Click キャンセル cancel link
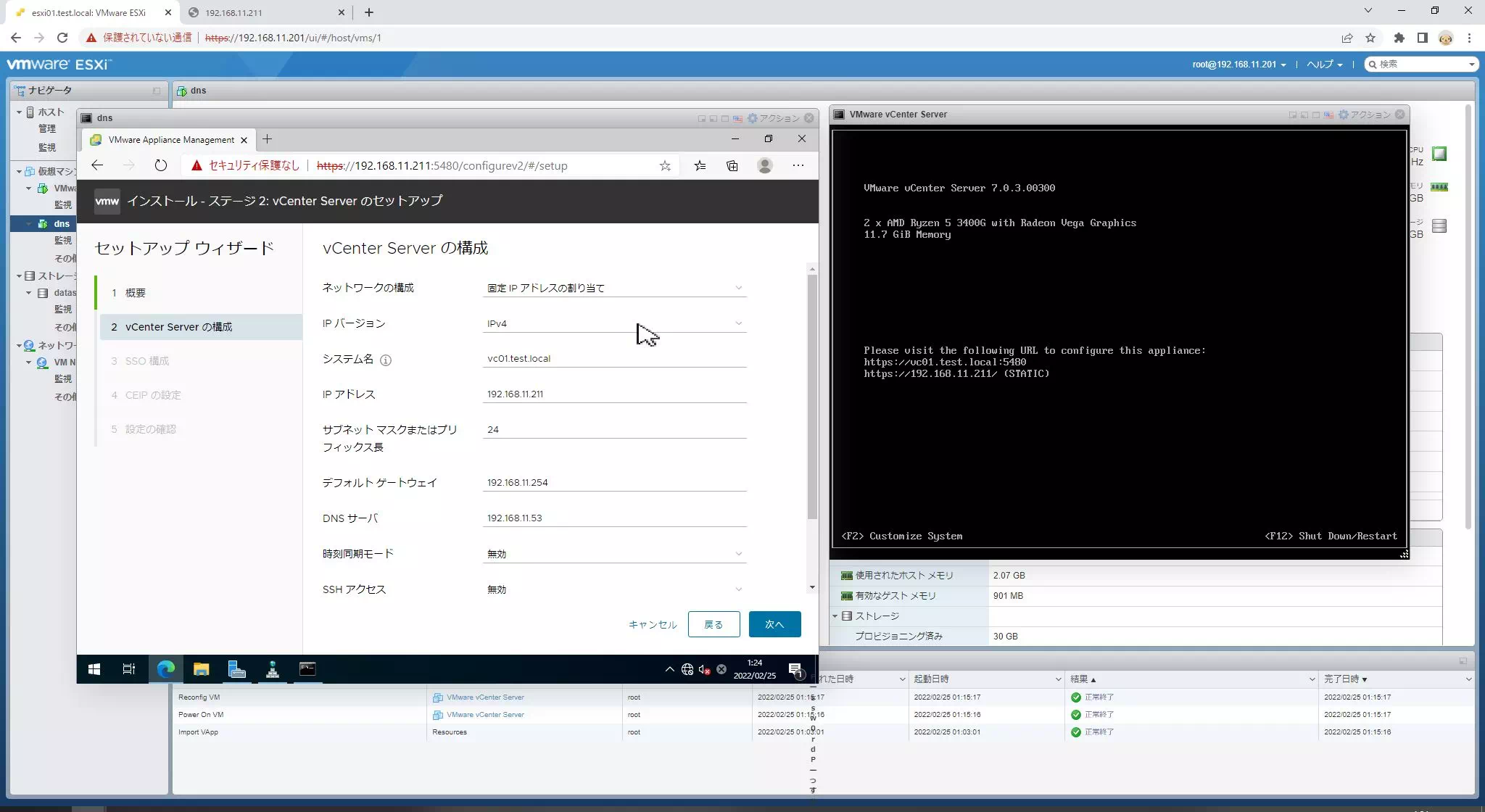1485x812 pixels. pos(653,625)
